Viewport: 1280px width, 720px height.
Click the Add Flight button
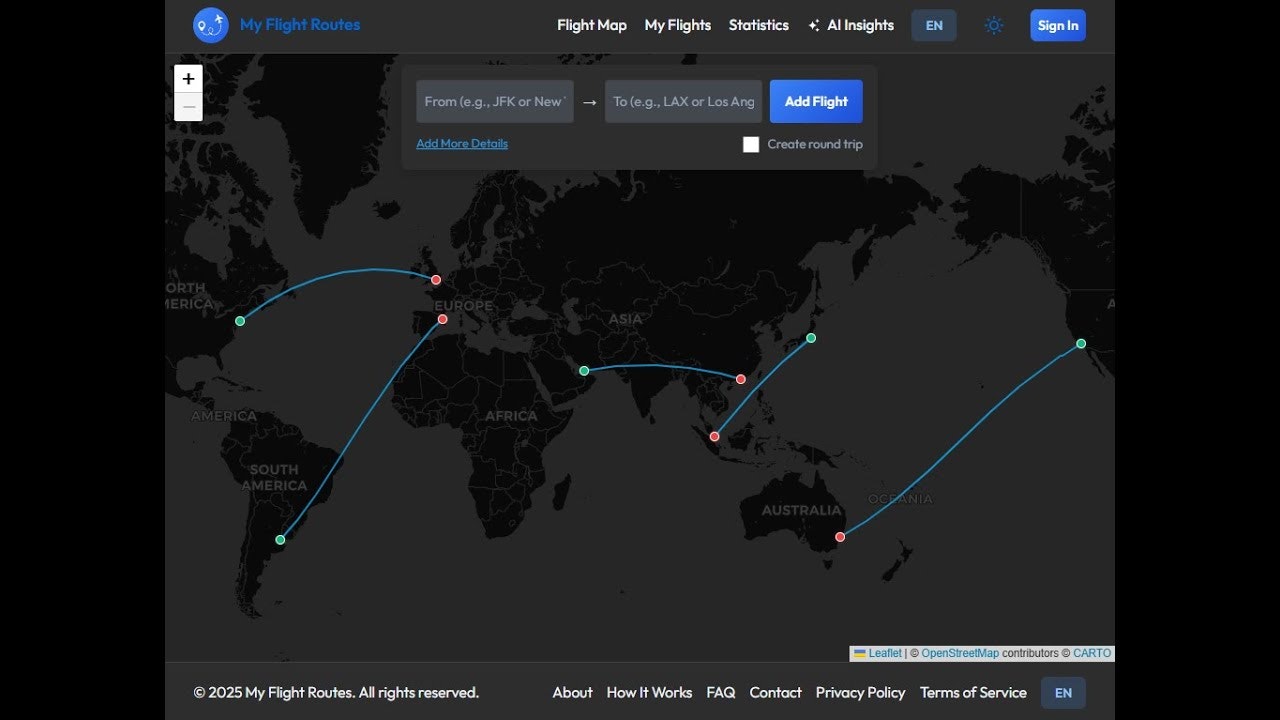[816, 101]
